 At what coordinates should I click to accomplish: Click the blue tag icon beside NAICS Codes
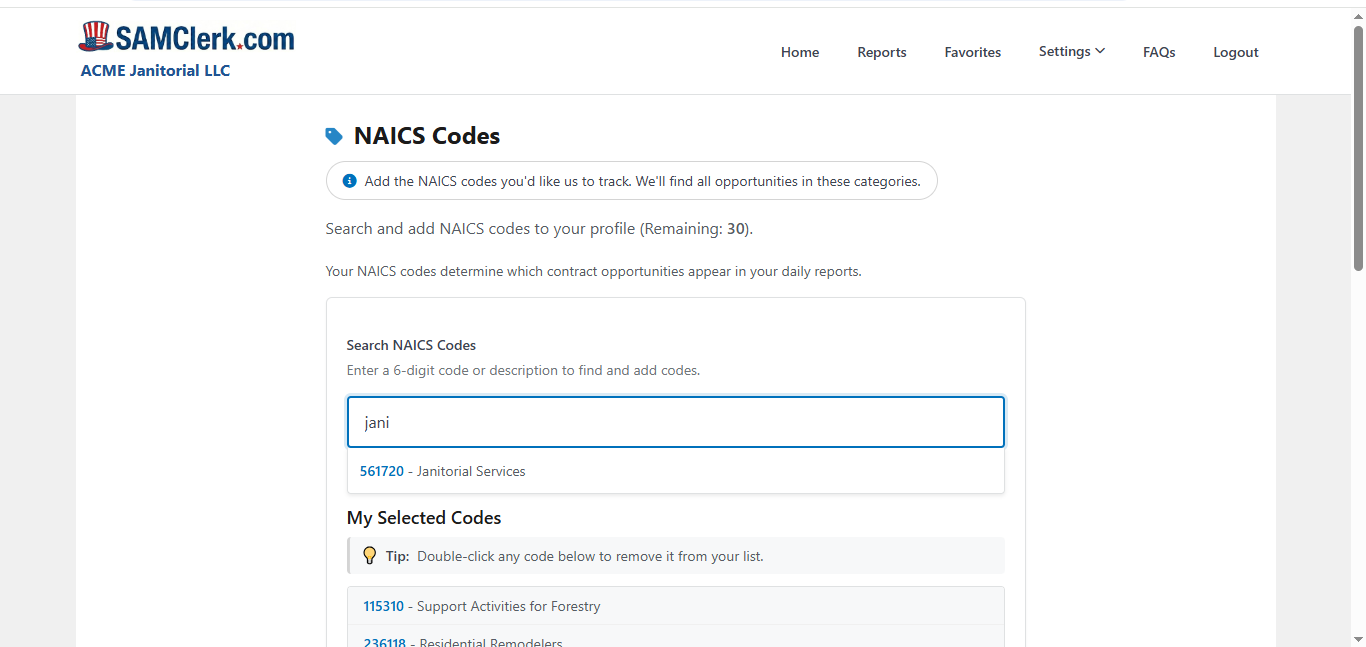pos(334,135)
